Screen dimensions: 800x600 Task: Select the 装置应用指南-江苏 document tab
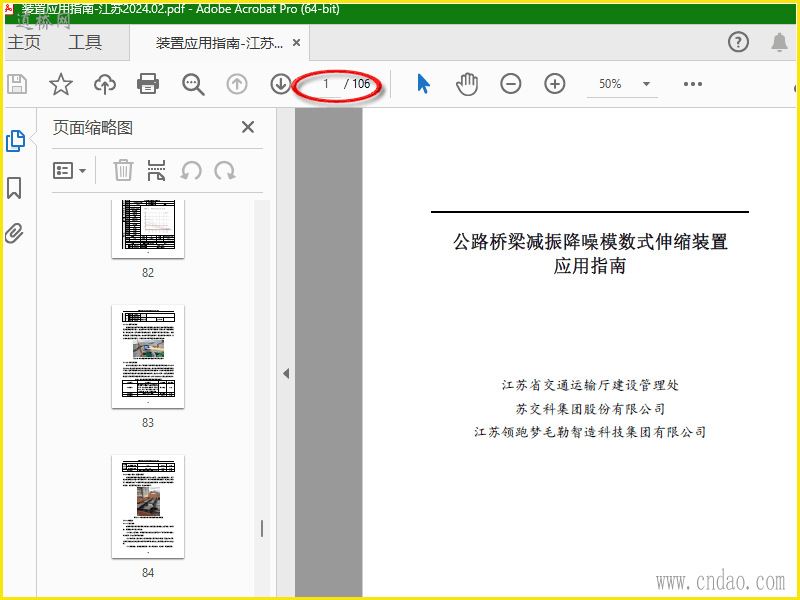click(x=219, y=43)
